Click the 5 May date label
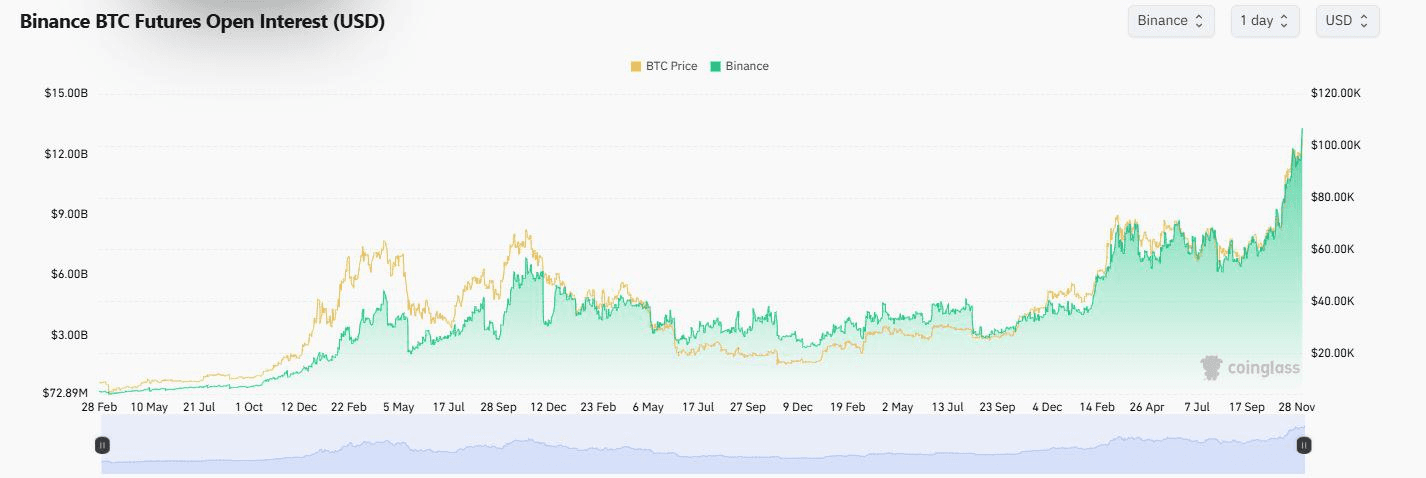The image size is (1426, 478). pyautogui.click(x=398, y=407)
